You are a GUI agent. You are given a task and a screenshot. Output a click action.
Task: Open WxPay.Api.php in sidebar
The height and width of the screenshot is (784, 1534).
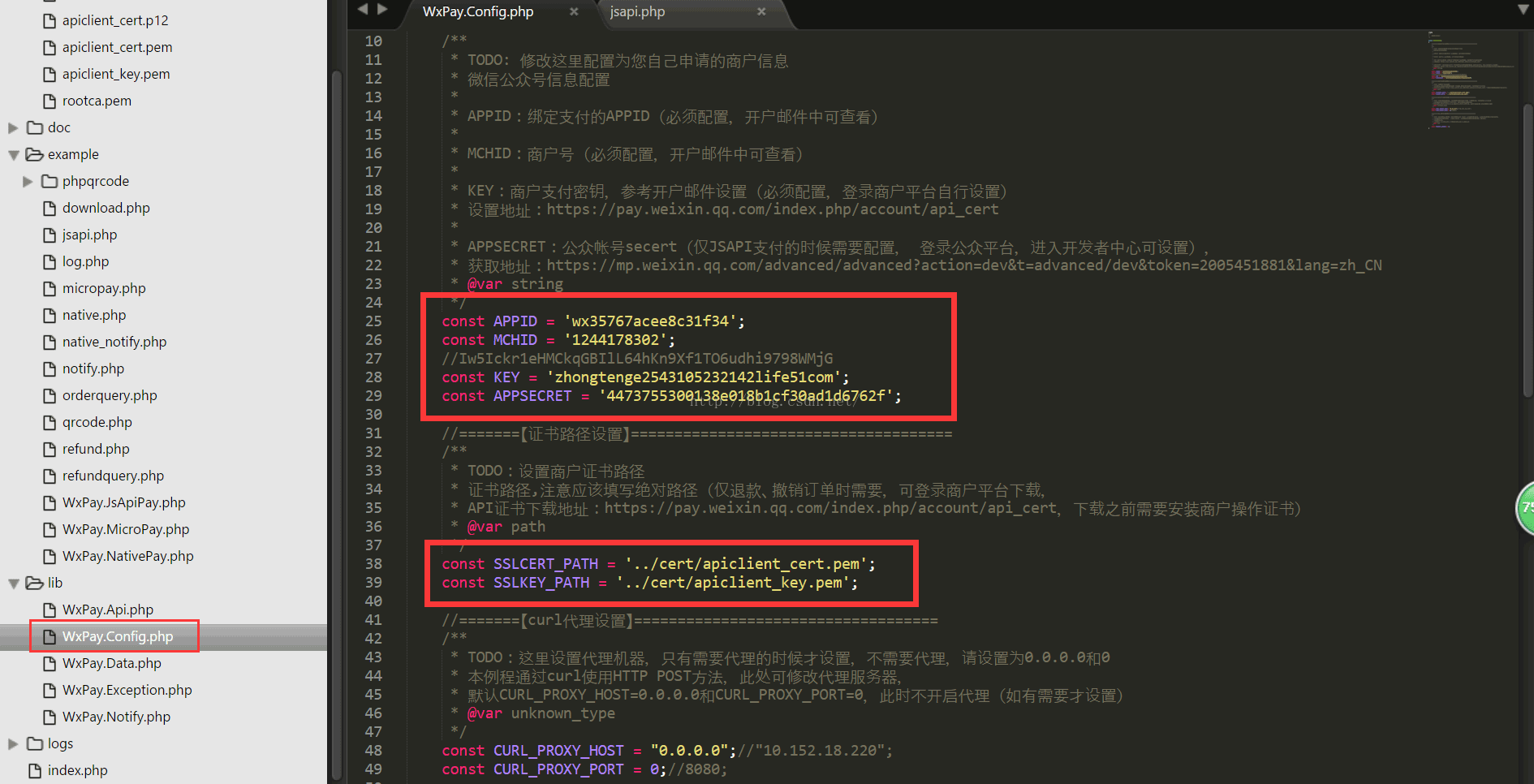(x=108, y=610)
